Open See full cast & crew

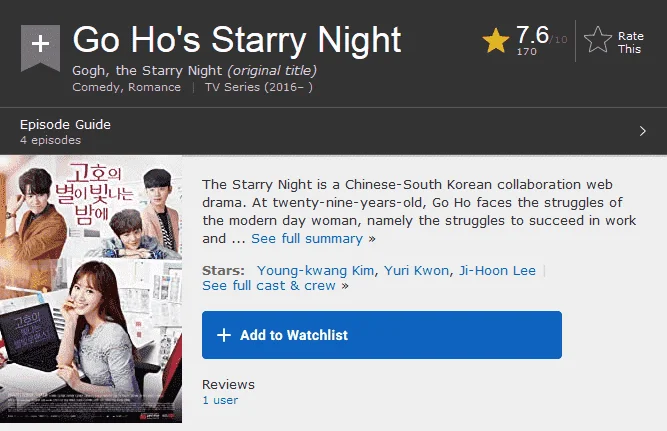pyautogui.click(x=269, y=285)
